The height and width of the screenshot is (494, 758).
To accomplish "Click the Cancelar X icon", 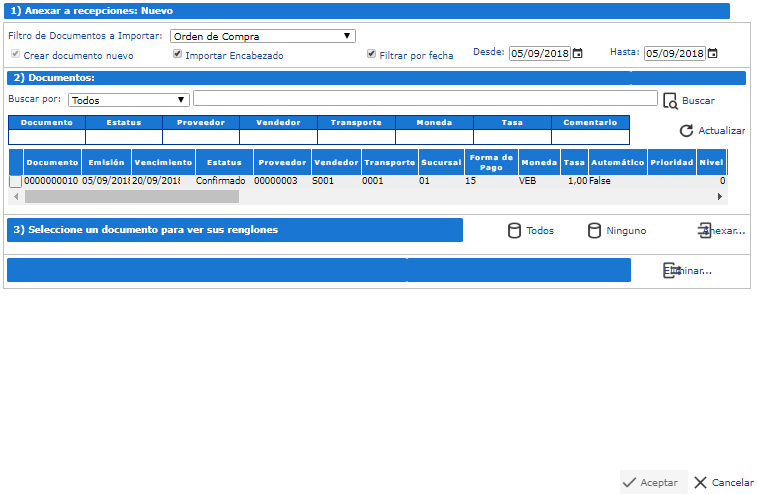I will coord(700,482).
